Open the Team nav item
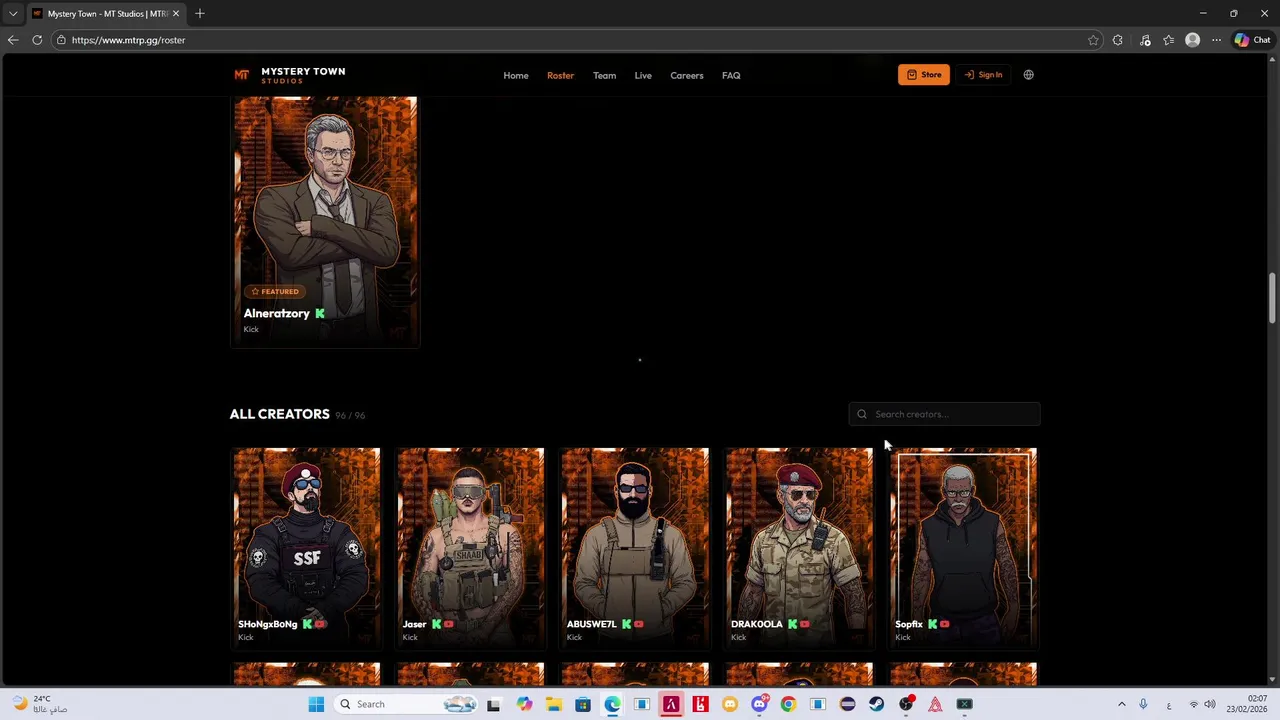Screen dimensions: 1280x720 pyautogui.click(x=604, y=75)
